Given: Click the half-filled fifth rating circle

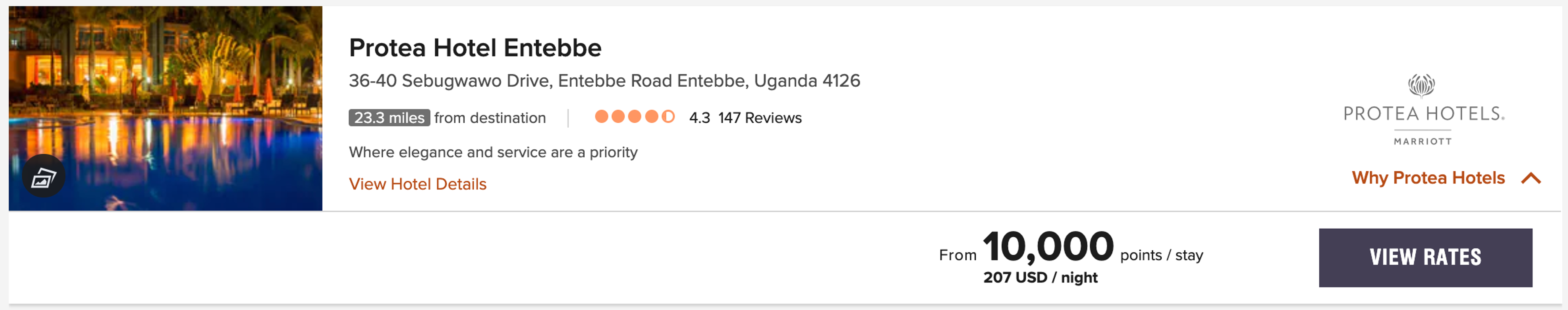Looking at the screenshot, I should point(668,117).
